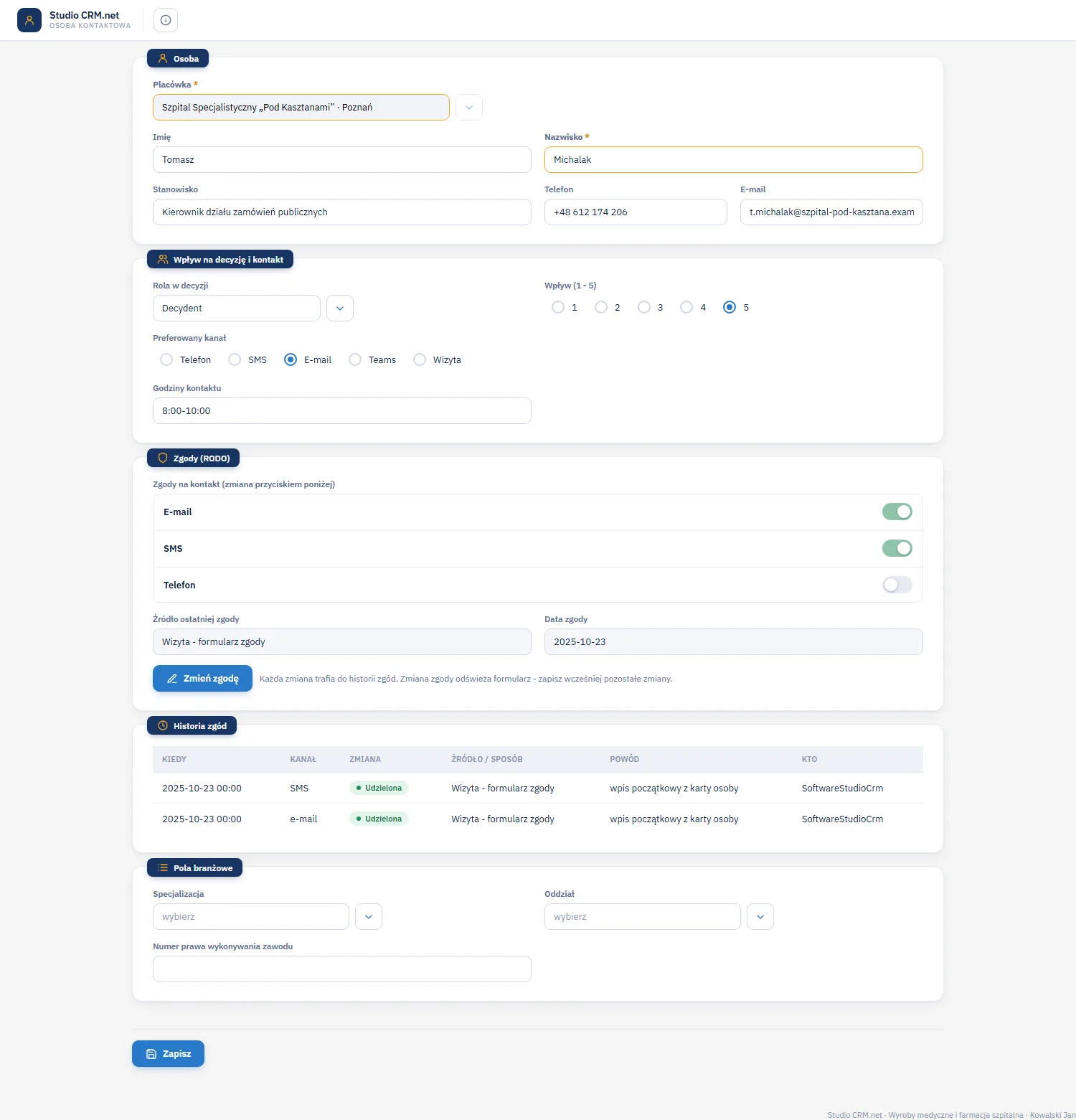Image resolution: width=1076 pixels, height=1120 pixels.
Task: Choose Telefon as preferred channel
Action: click(x=166, y=359)
